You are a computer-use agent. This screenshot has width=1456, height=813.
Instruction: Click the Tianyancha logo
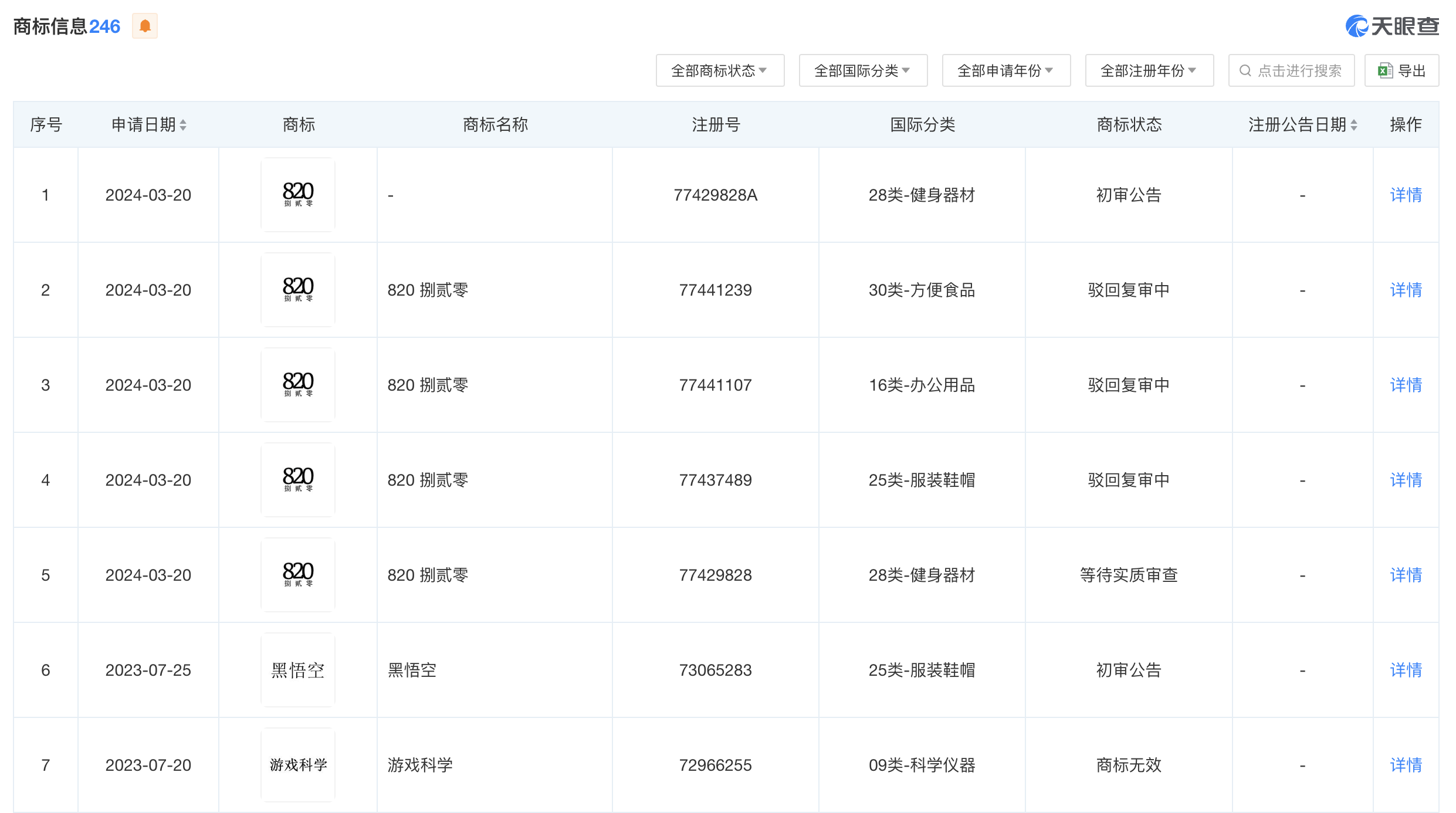[1391, 26]
